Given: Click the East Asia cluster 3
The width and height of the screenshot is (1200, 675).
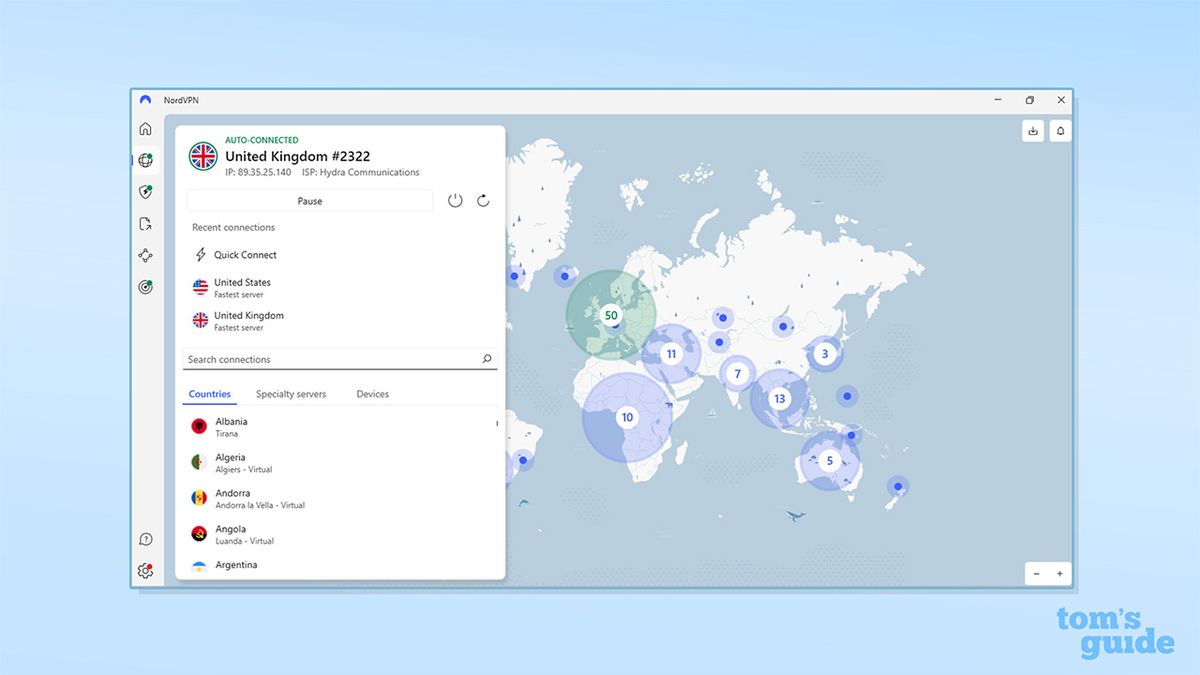Looking at the screenshot, I should (x=825, y=354).
